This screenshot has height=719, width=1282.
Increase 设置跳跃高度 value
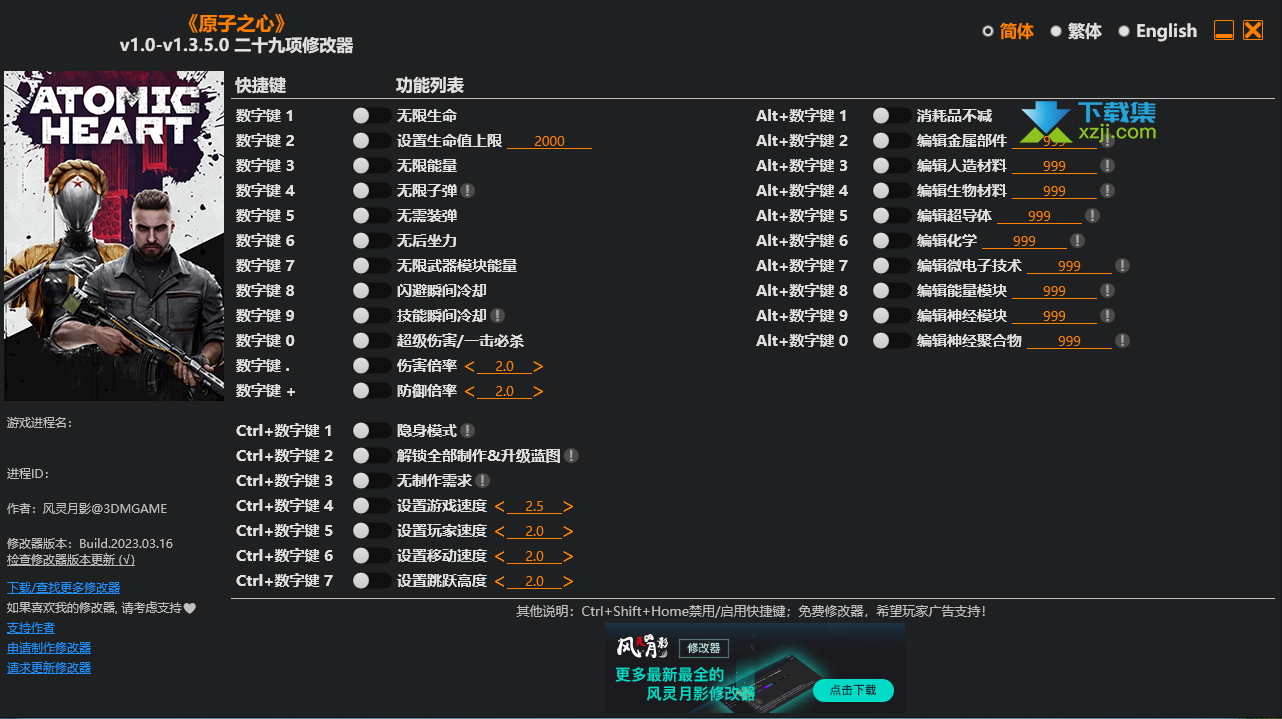click(x=568, y=581)
